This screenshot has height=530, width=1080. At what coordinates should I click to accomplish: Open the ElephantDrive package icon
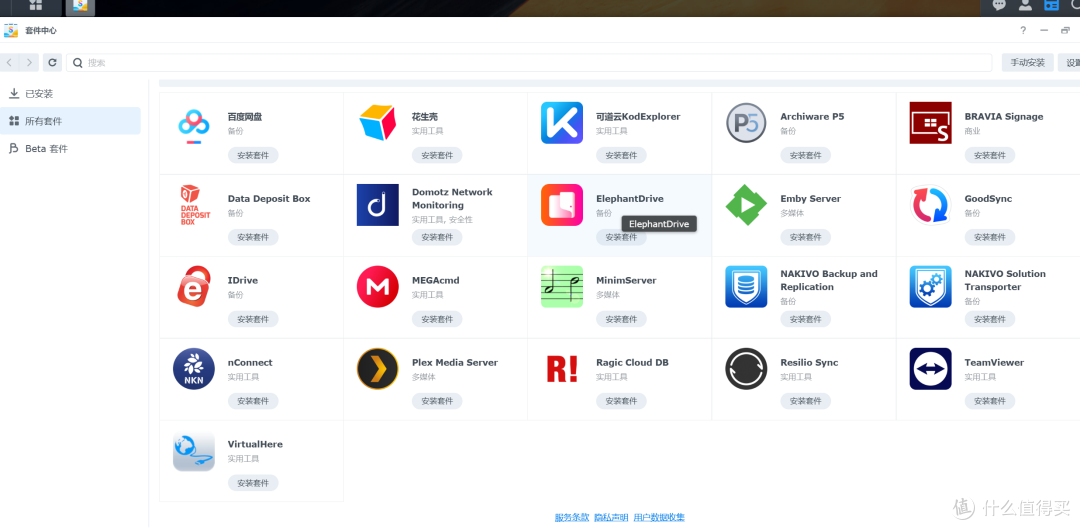[x=562, y=205]
